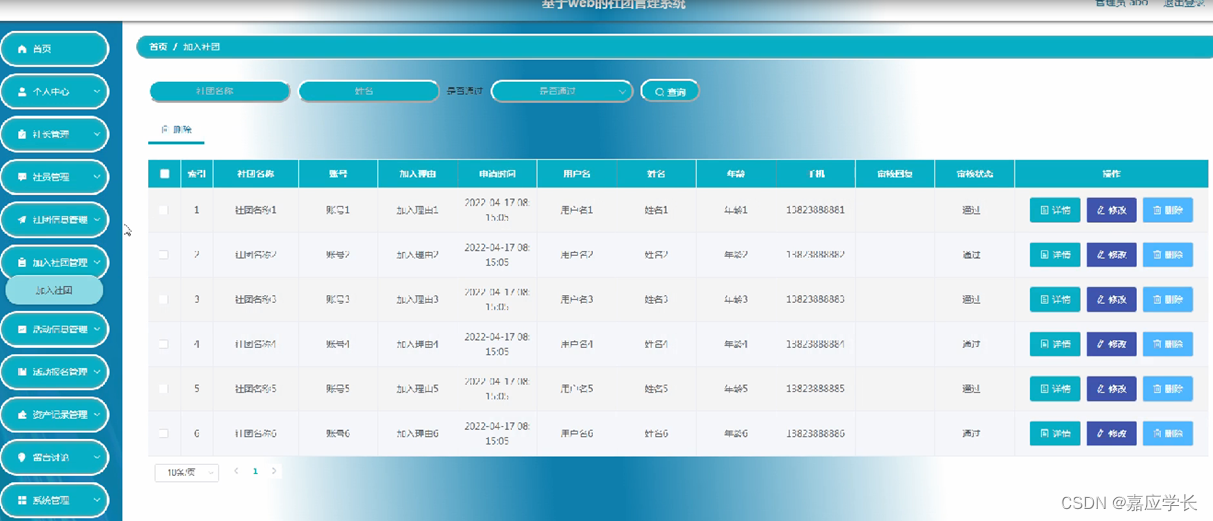Expand the 社团信息管理 sidebar chevron
This screenshot has width=1213, height=521.
[97, 220]
